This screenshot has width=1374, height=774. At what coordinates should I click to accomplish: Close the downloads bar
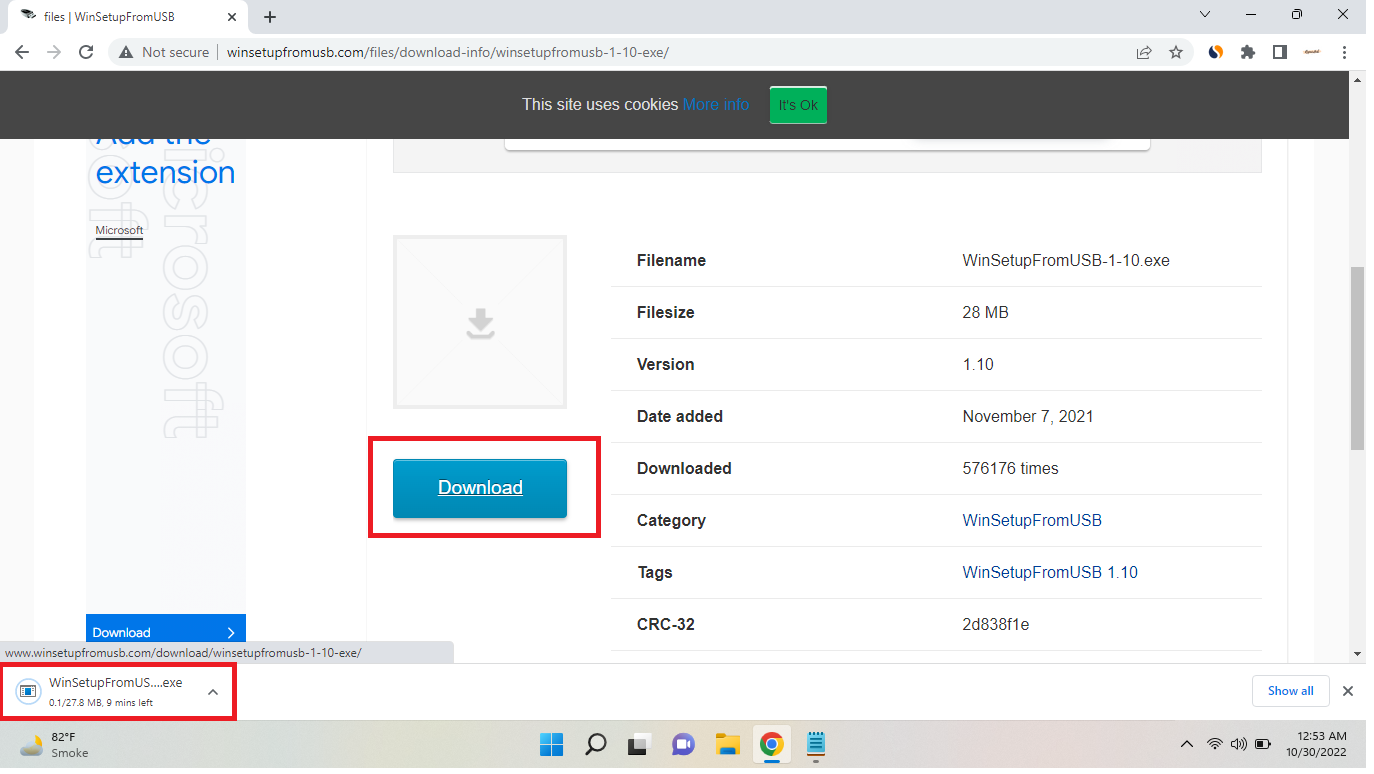(1348, 691)
